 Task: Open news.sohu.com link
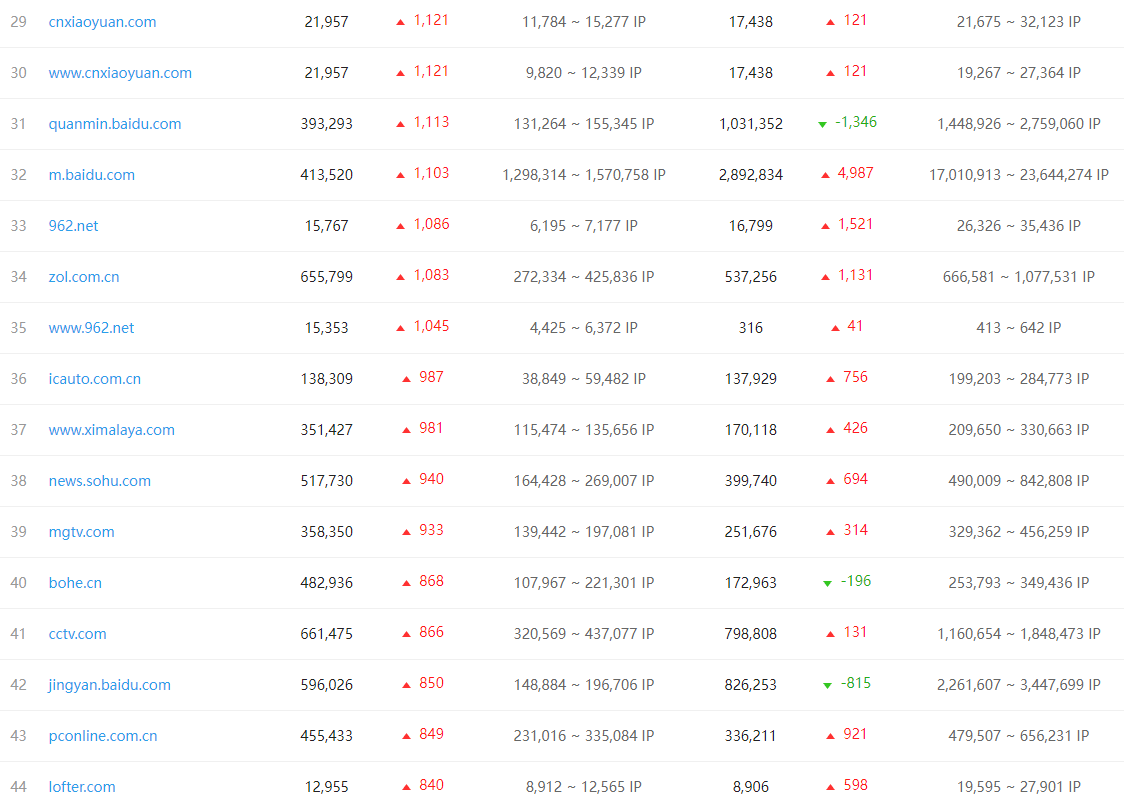100,481
